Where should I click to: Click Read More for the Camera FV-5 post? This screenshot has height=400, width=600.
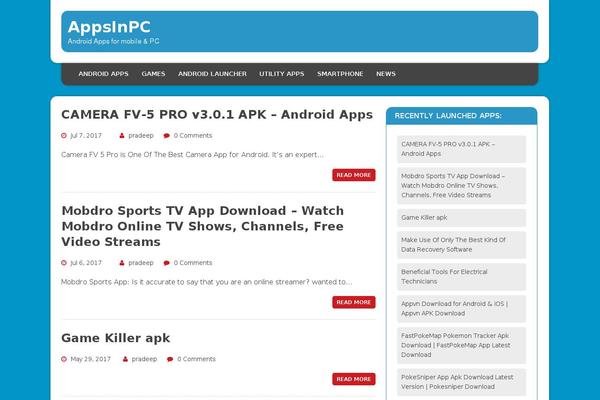pos(354,175)
